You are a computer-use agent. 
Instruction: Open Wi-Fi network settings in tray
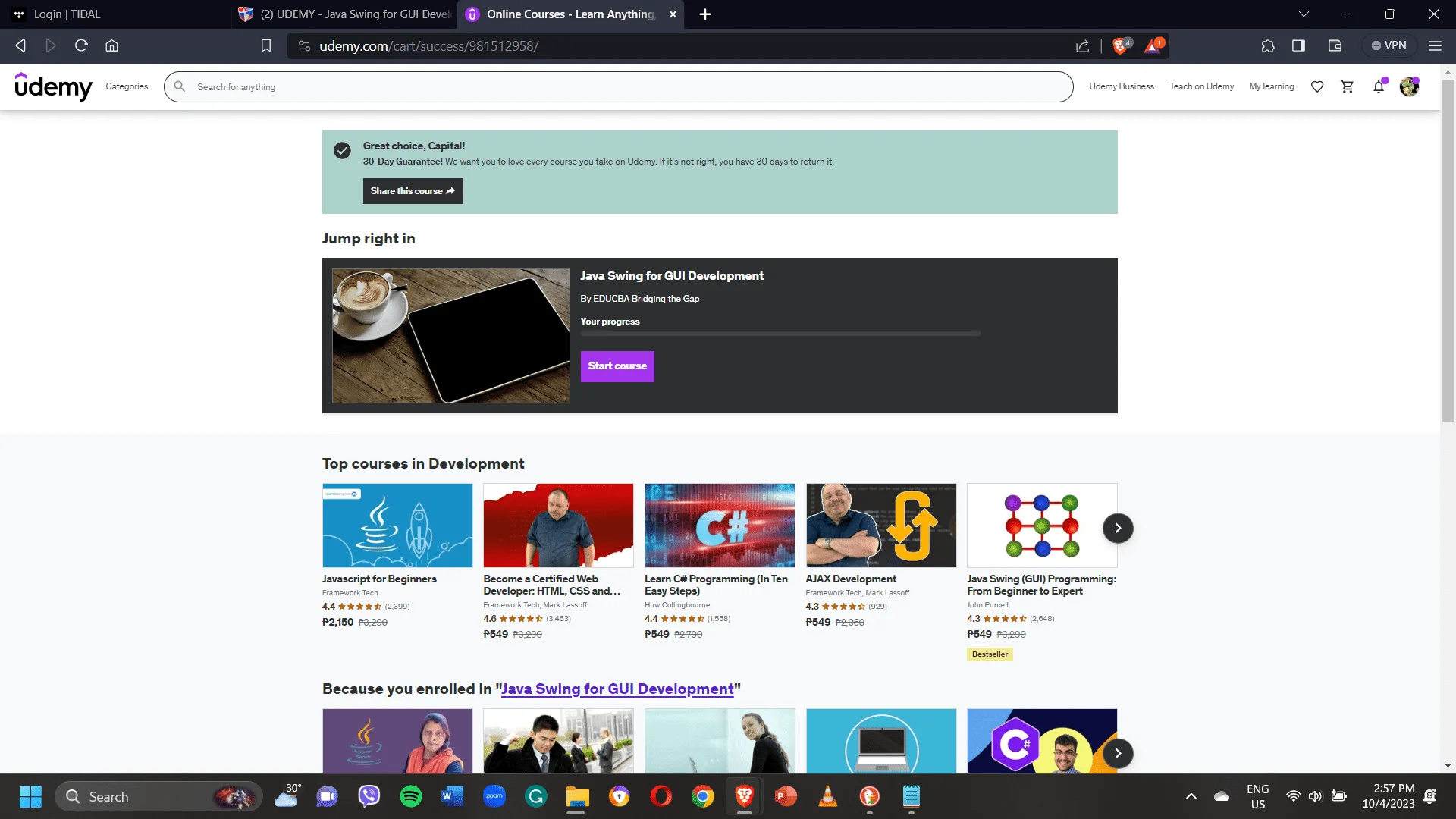tap(1293, 796)
